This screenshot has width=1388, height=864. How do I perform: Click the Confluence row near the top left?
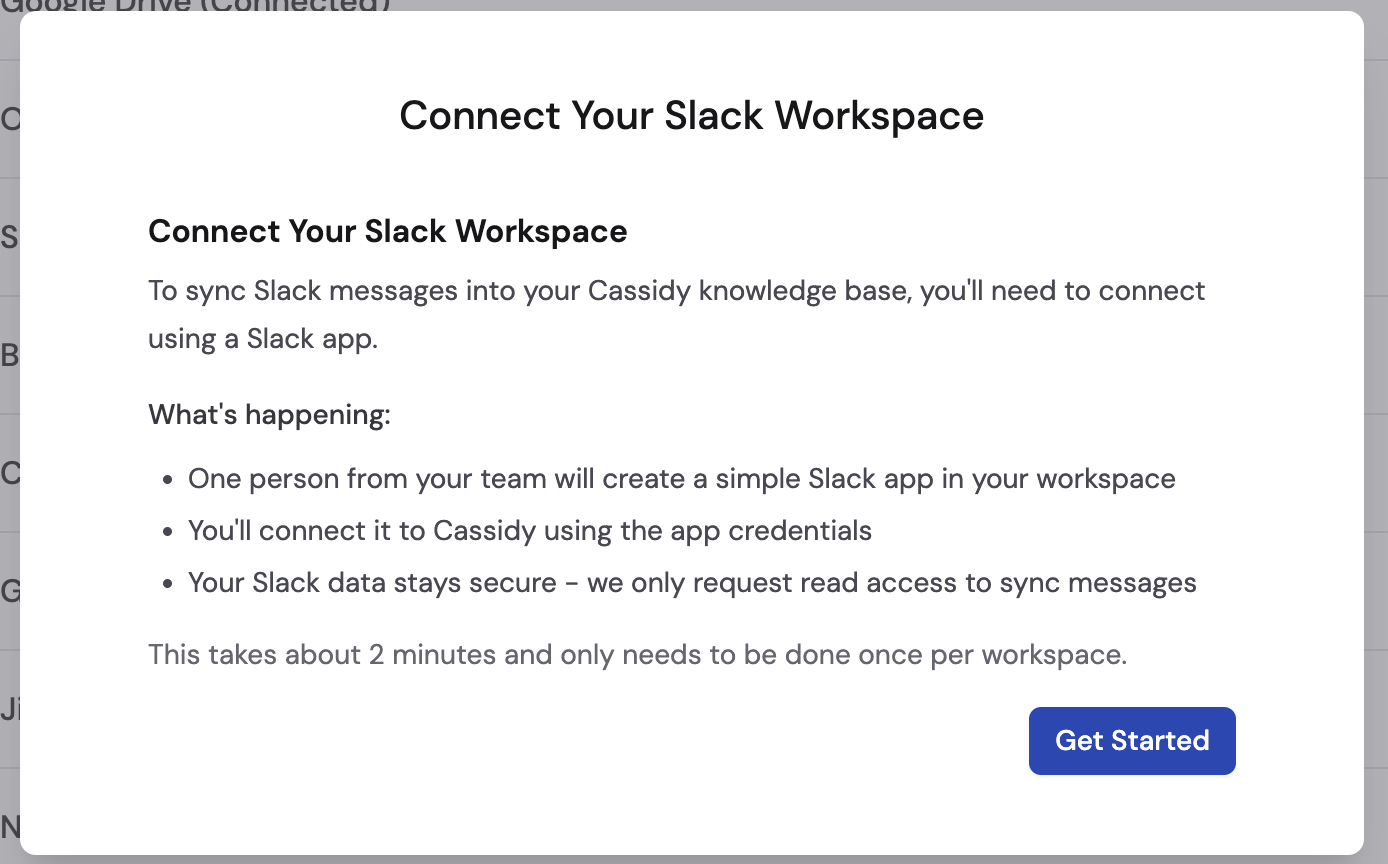click(8, 119)
